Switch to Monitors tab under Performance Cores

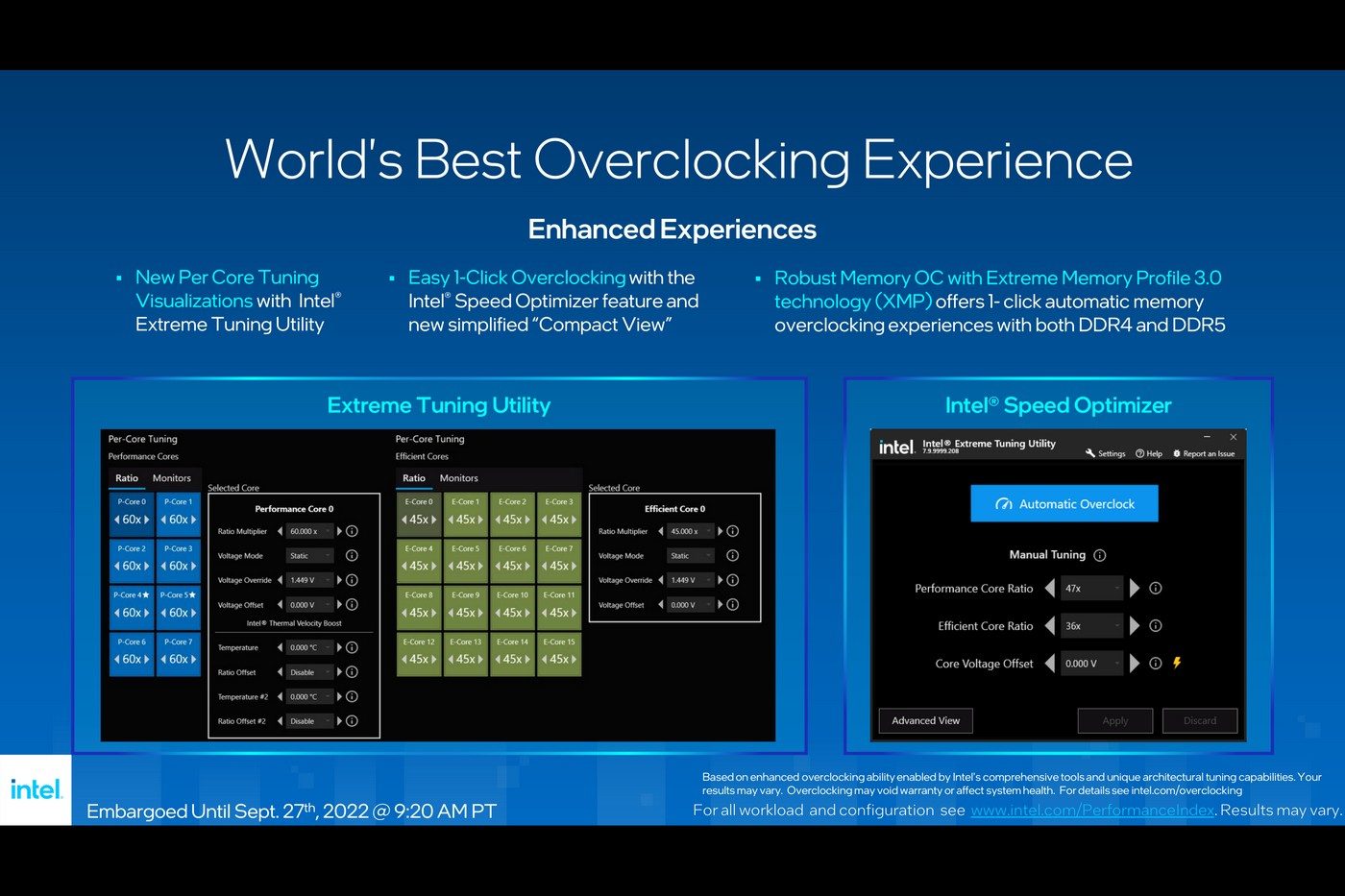(x=172, y=478)
